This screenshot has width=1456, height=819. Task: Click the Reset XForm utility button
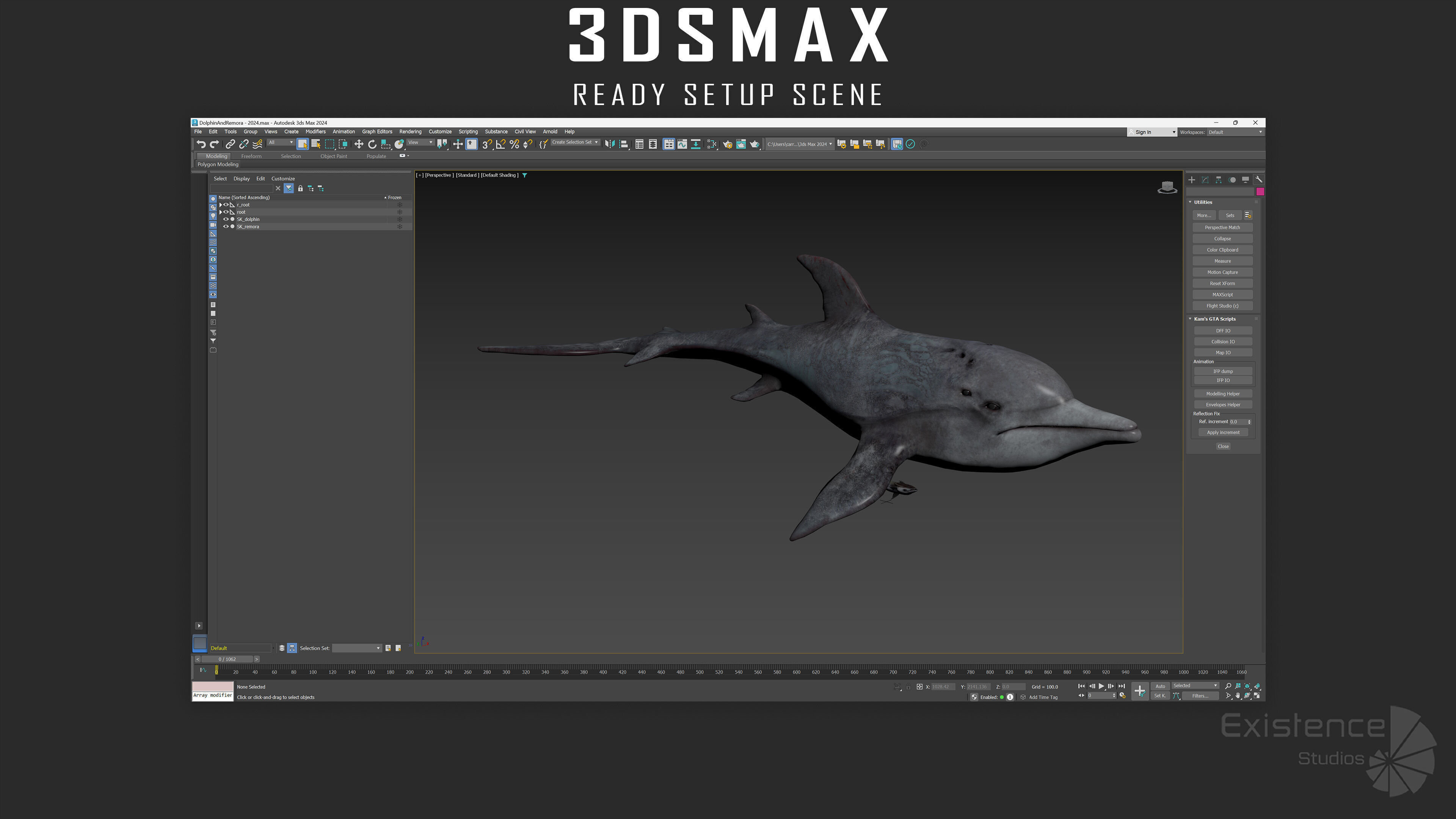(x=1222, y=284)
